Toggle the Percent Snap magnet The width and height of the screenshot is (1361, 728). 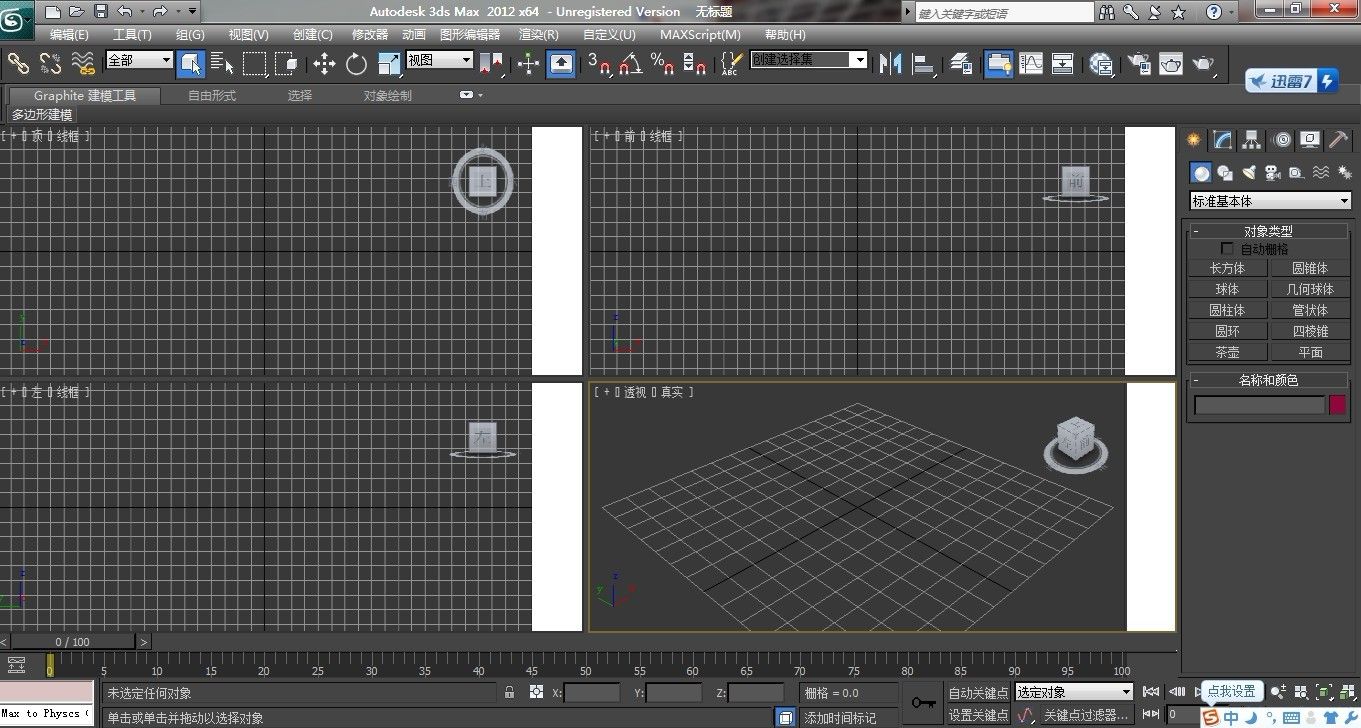tap(663, 63)
